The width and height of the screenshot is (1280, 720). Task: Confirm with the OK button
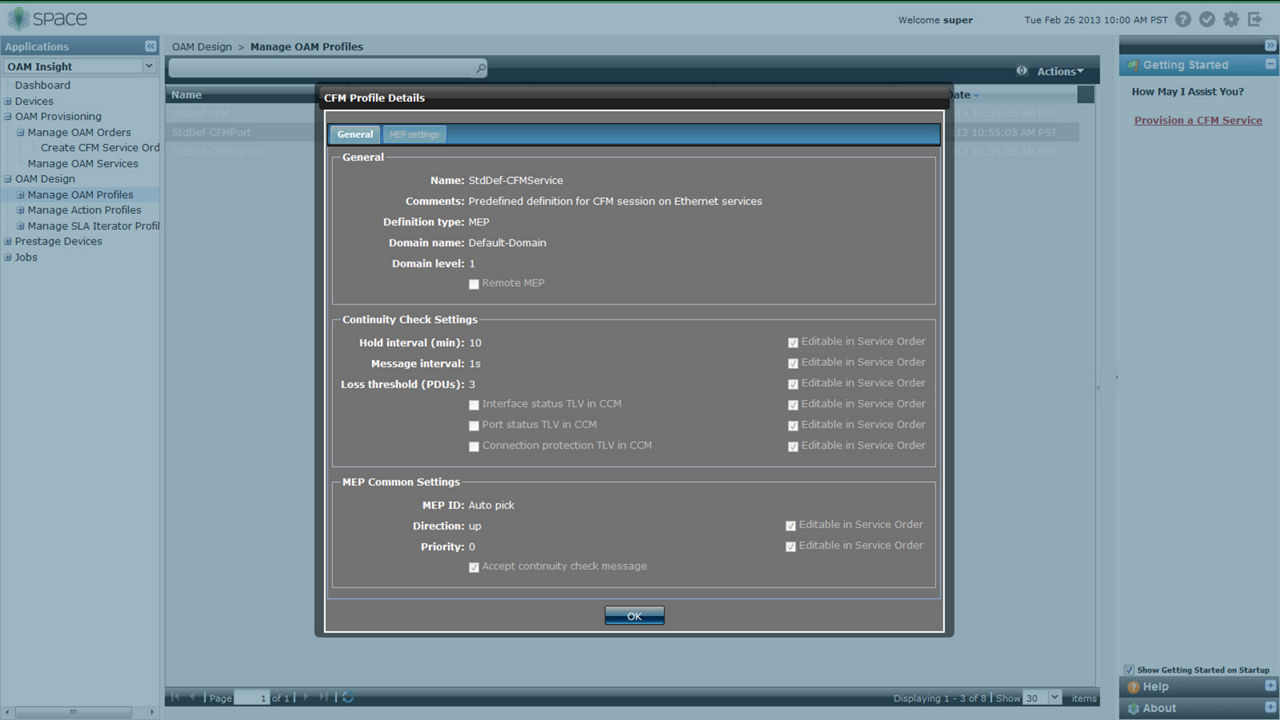(634, 615)
